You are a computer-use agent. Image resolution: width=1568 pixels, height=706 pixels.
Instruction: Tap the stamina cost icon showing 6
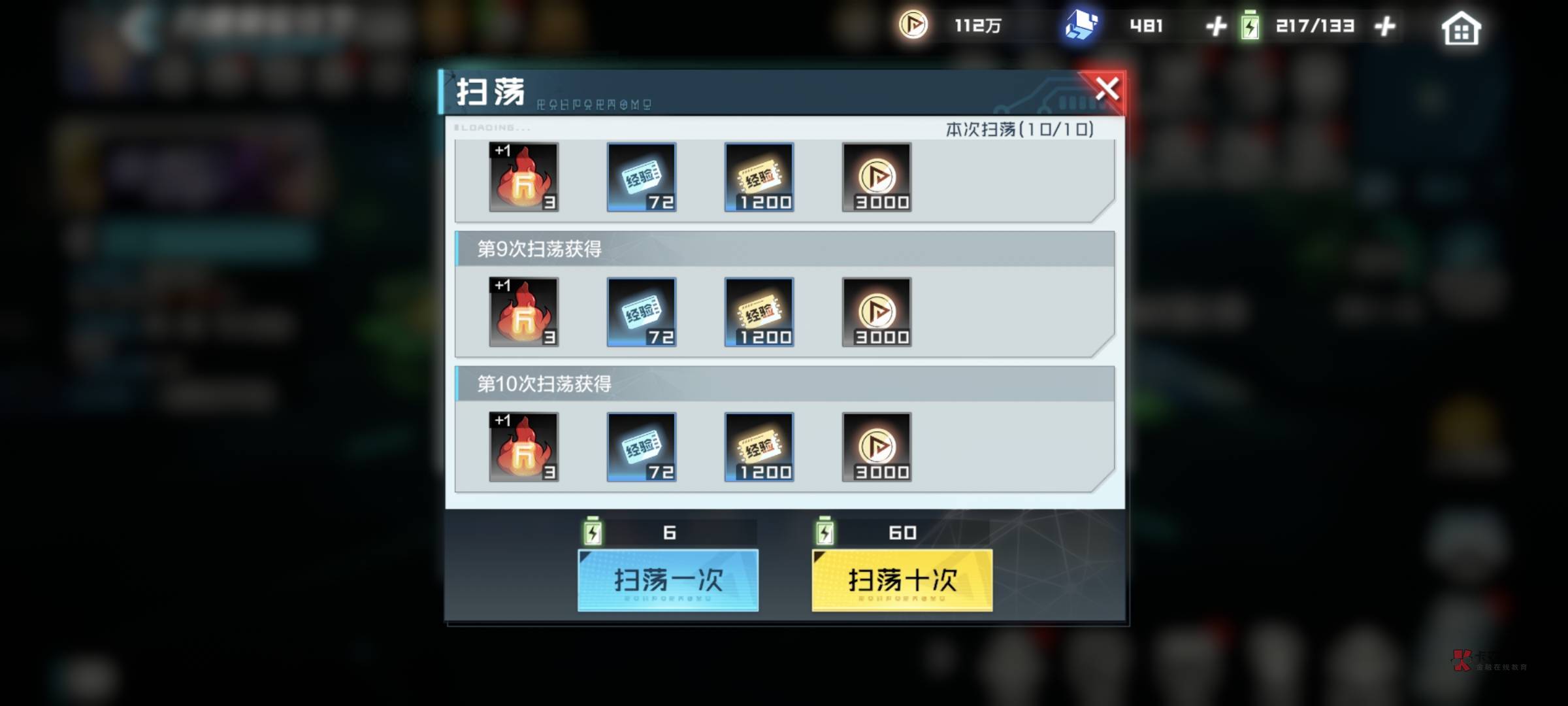(592, 531)
